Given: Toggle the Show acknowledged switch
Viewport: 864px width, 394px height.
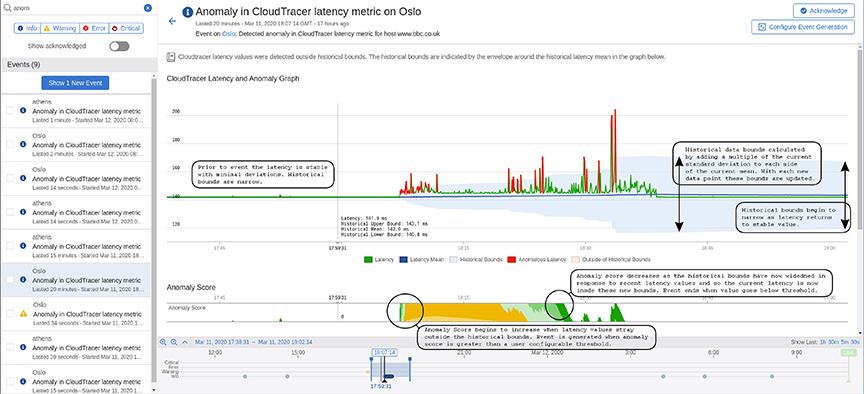Looking at the screenshot, I should point(119,46).
